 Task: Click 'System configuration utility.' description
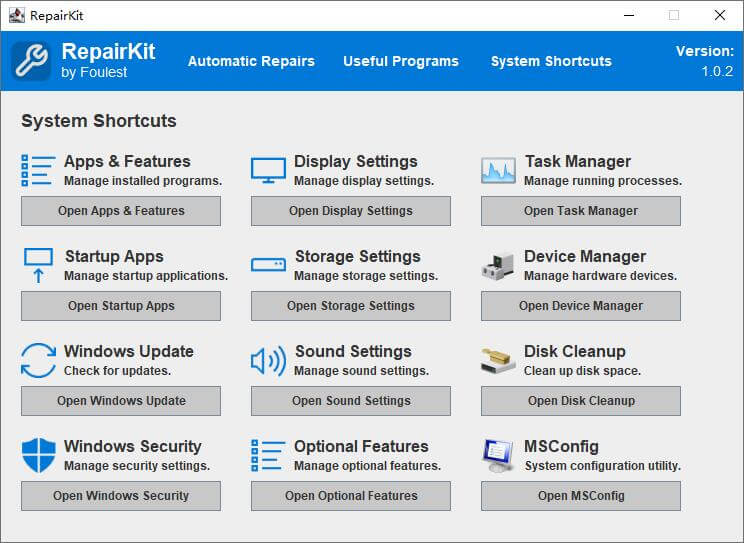coord(603,466)
